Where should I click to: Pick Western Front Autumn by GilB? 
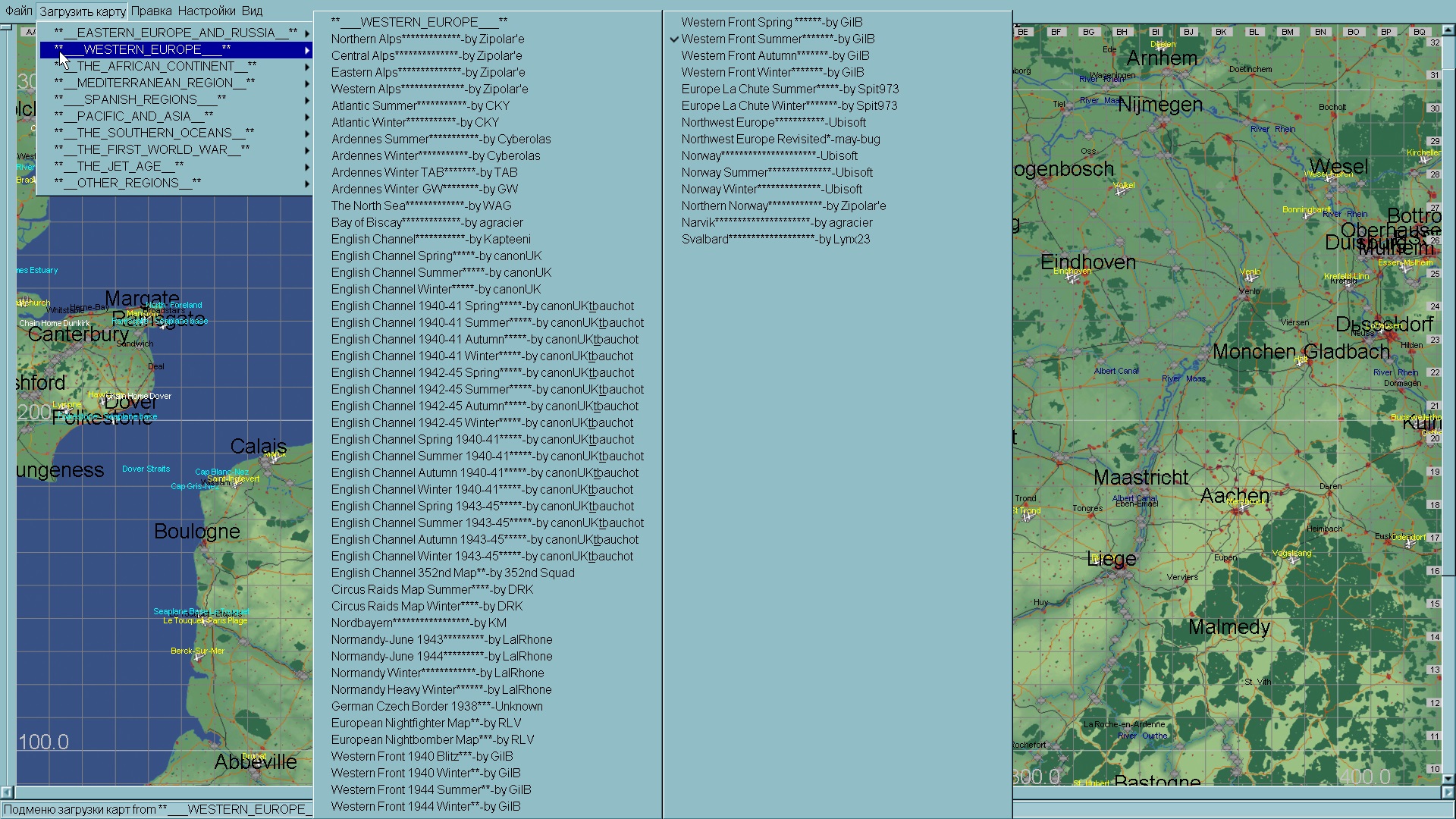775,55
